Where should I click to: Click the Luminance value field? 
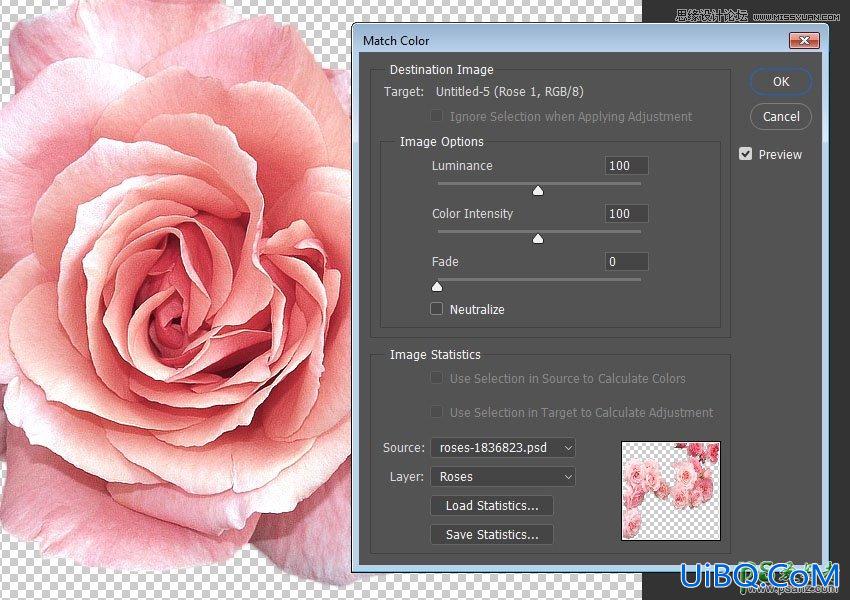click(x=626, y=166)
